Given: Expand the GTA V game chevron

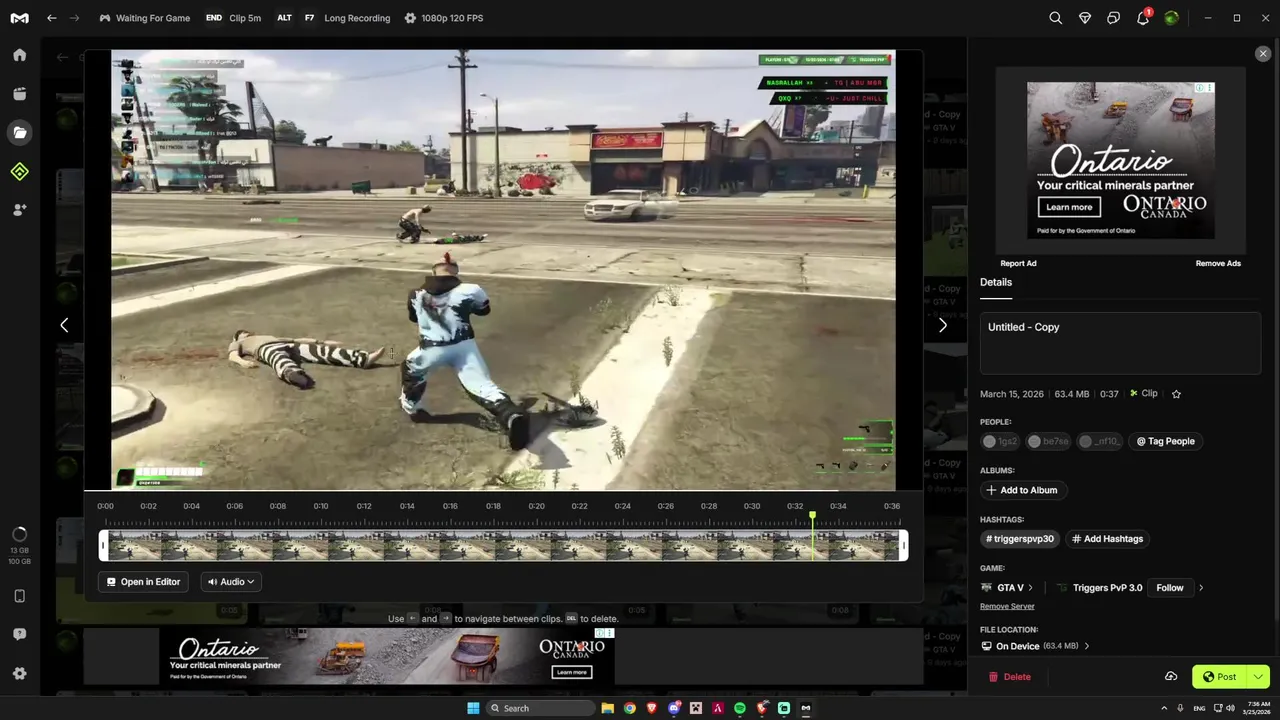Looking at the screenshot, I should 1030,588.
